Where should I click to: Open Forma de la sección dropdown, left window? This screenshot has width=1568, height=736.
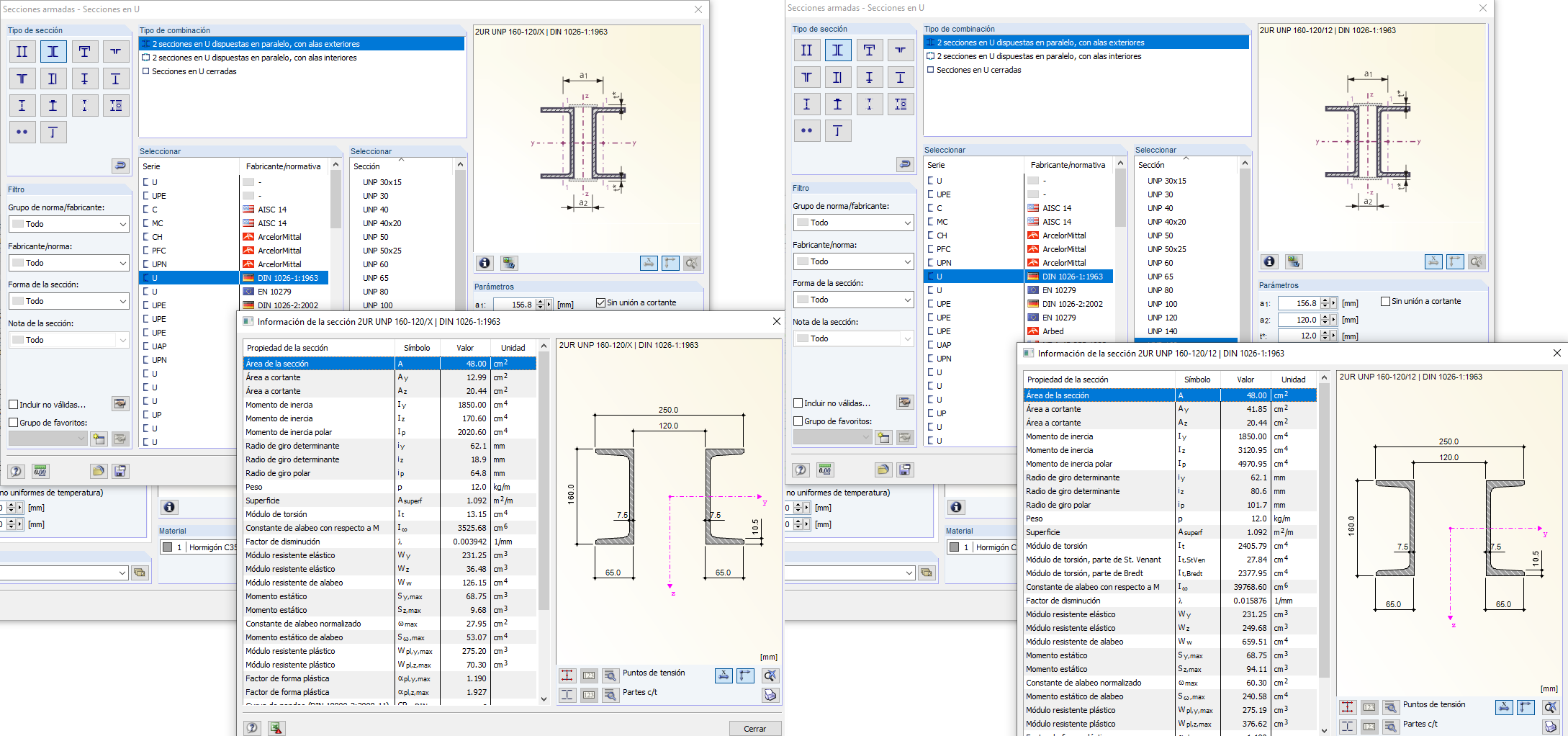click(x=69, y=301)
